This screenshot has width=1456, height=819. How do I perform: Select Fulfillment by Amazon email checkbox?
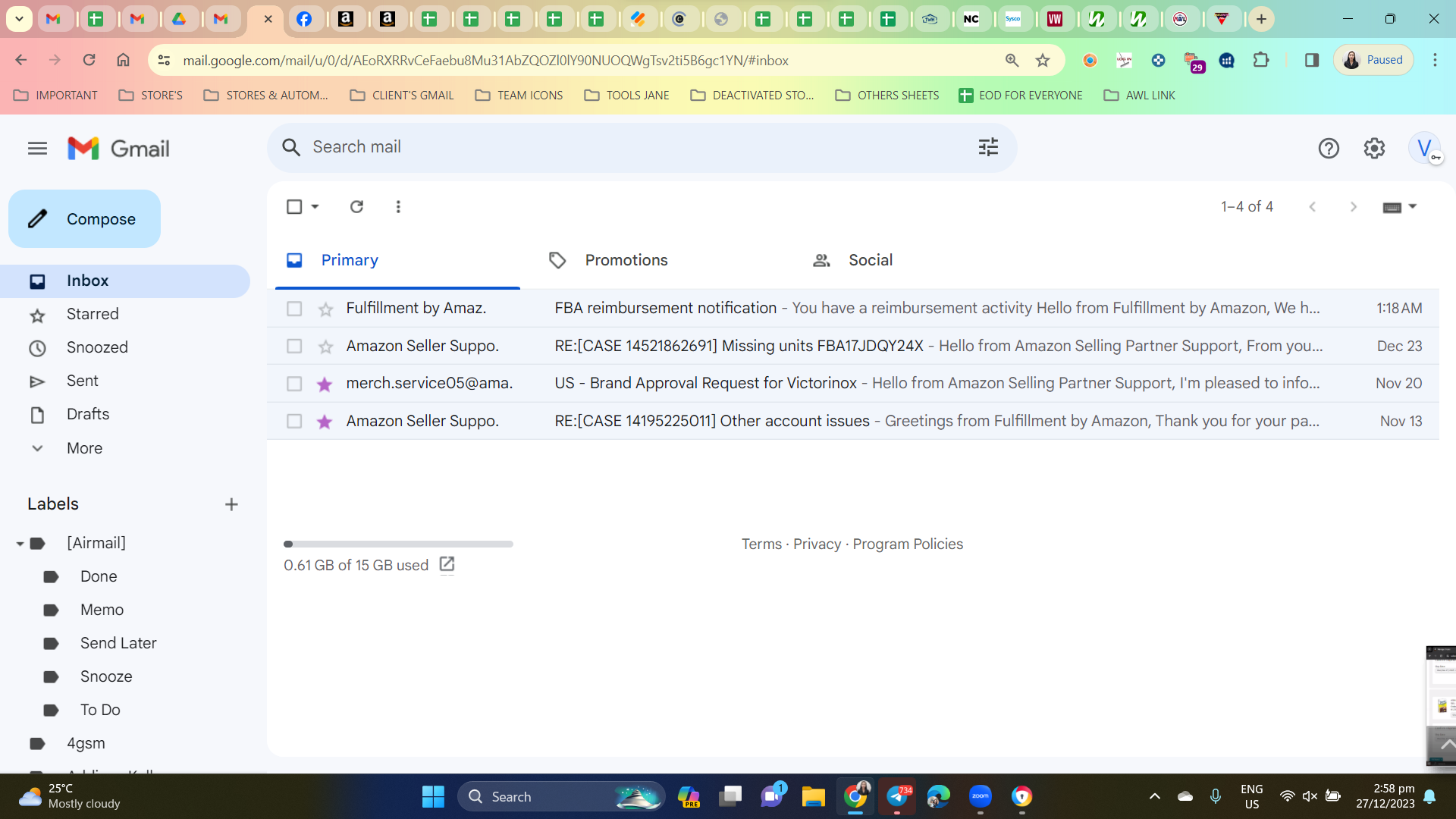click(294, 309)
